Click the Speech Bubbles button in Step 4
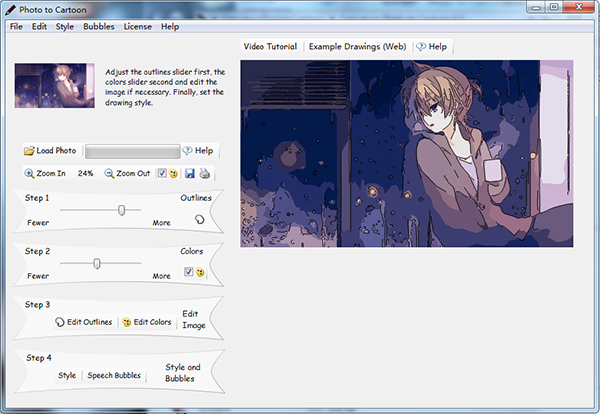Viewport: 600px width, 414px height. [x=112, y=376]
